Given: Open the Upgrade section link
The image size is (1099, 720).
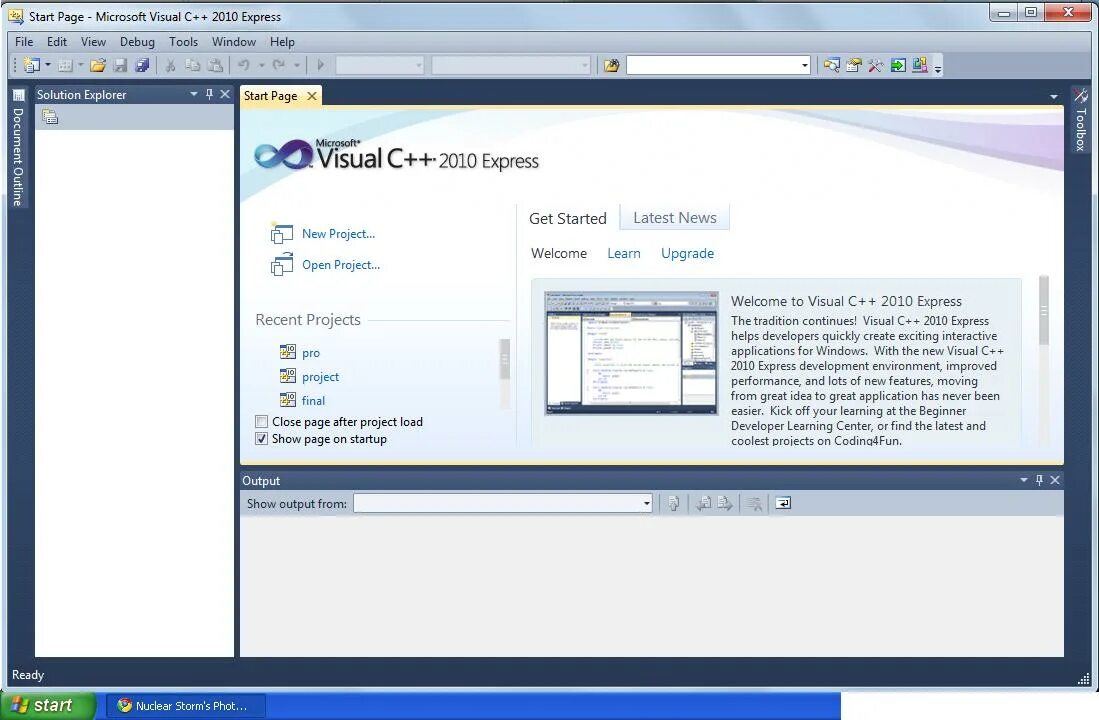Looking at the screenshot, I should 688,254.
